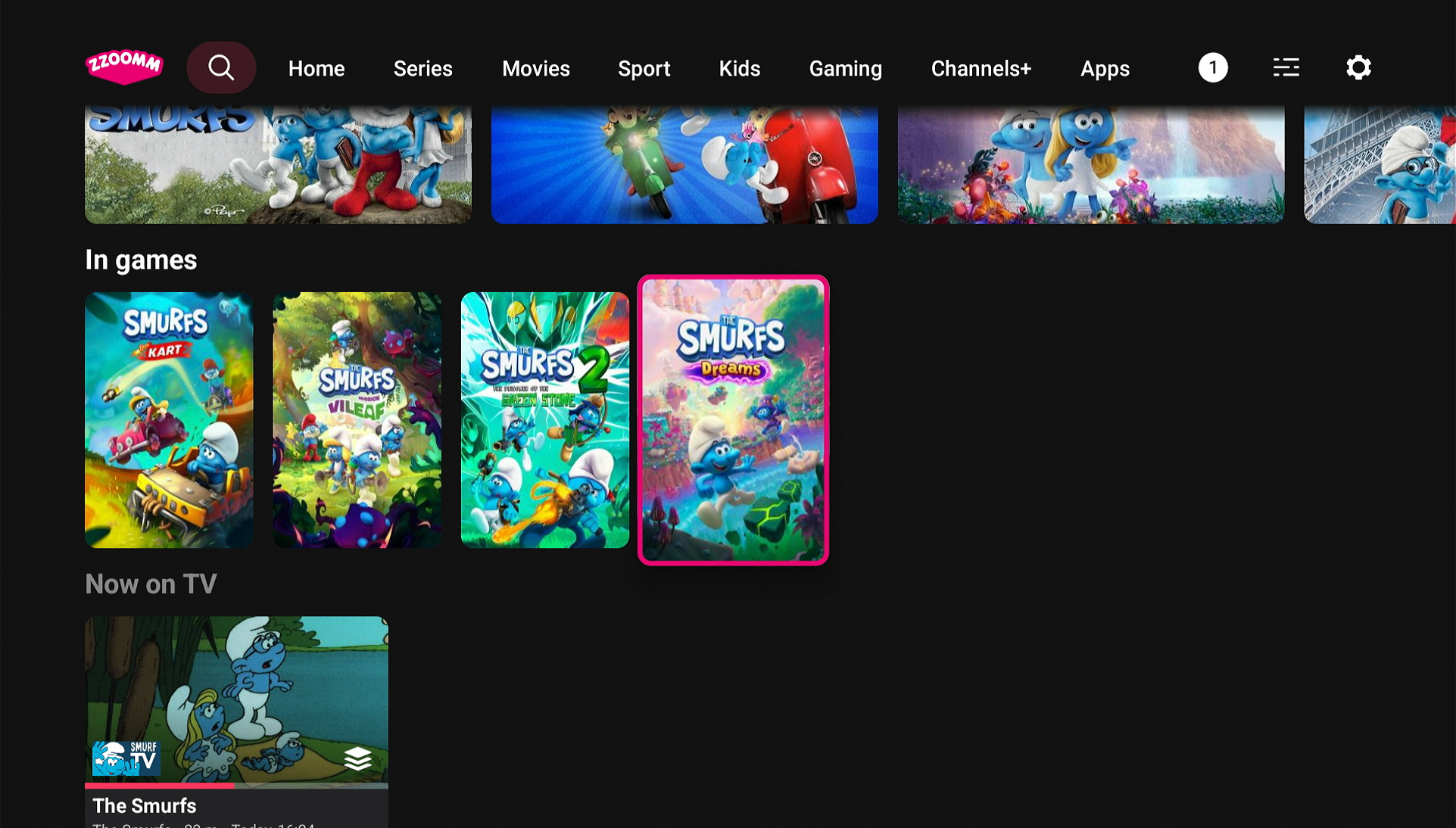The width and height of the screenshot is (1456, 828).
Task: Select the Sport tab
Action: pos(644,68)
